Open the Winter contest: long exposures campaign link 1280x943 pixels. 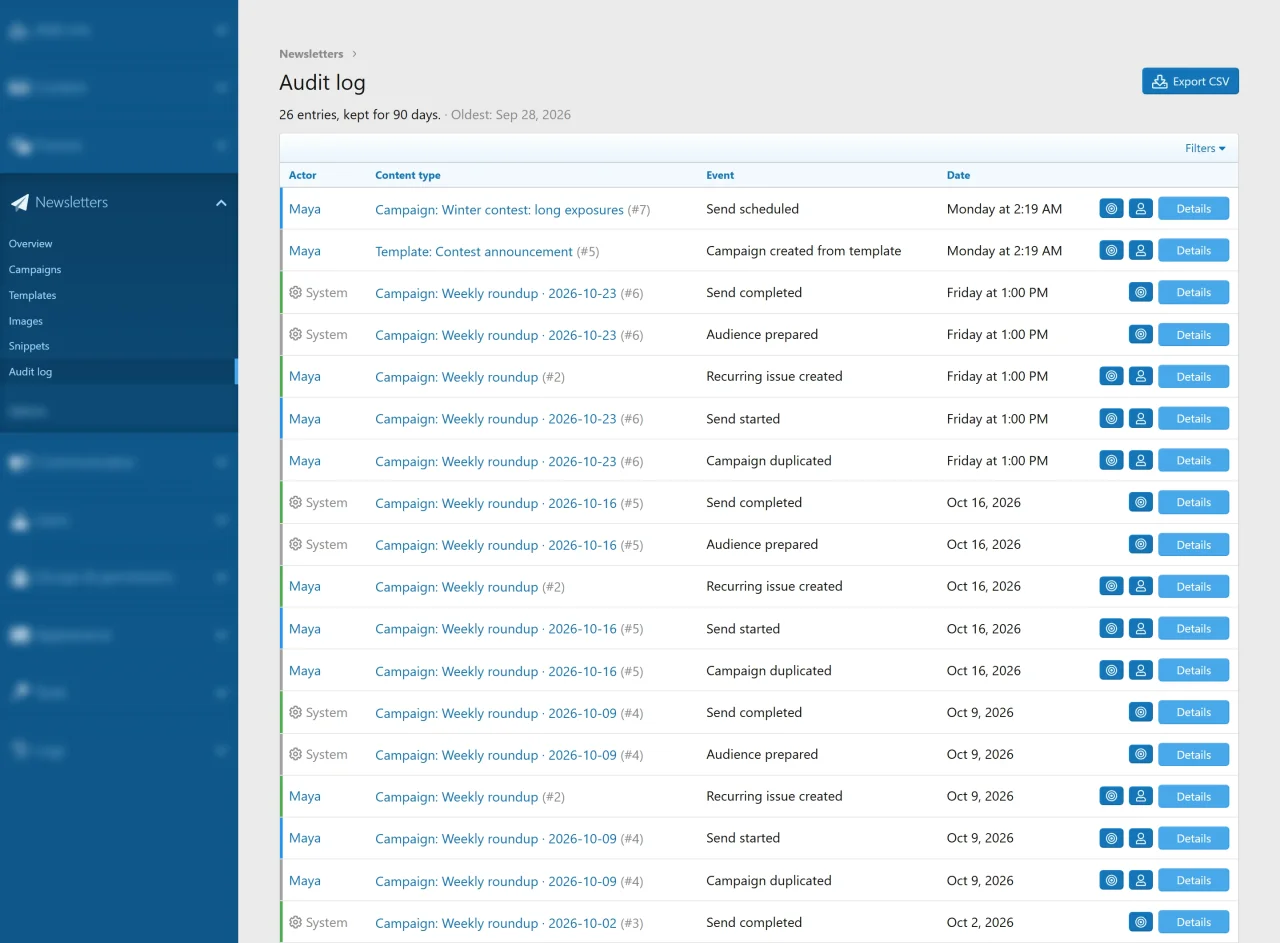pos(499,210)
